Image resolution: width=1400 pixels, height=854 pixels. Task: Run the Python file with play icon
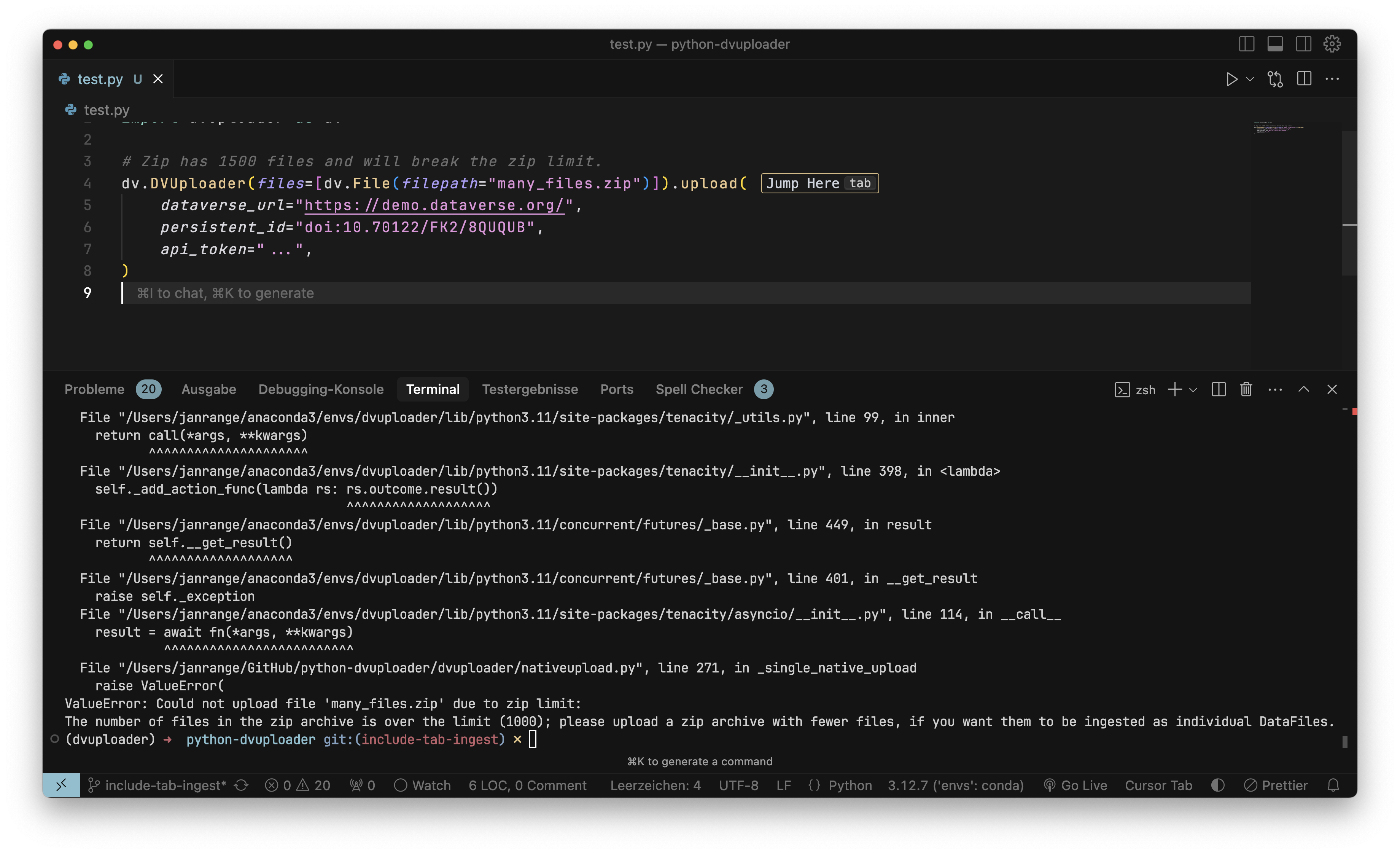coord(1231,79)
